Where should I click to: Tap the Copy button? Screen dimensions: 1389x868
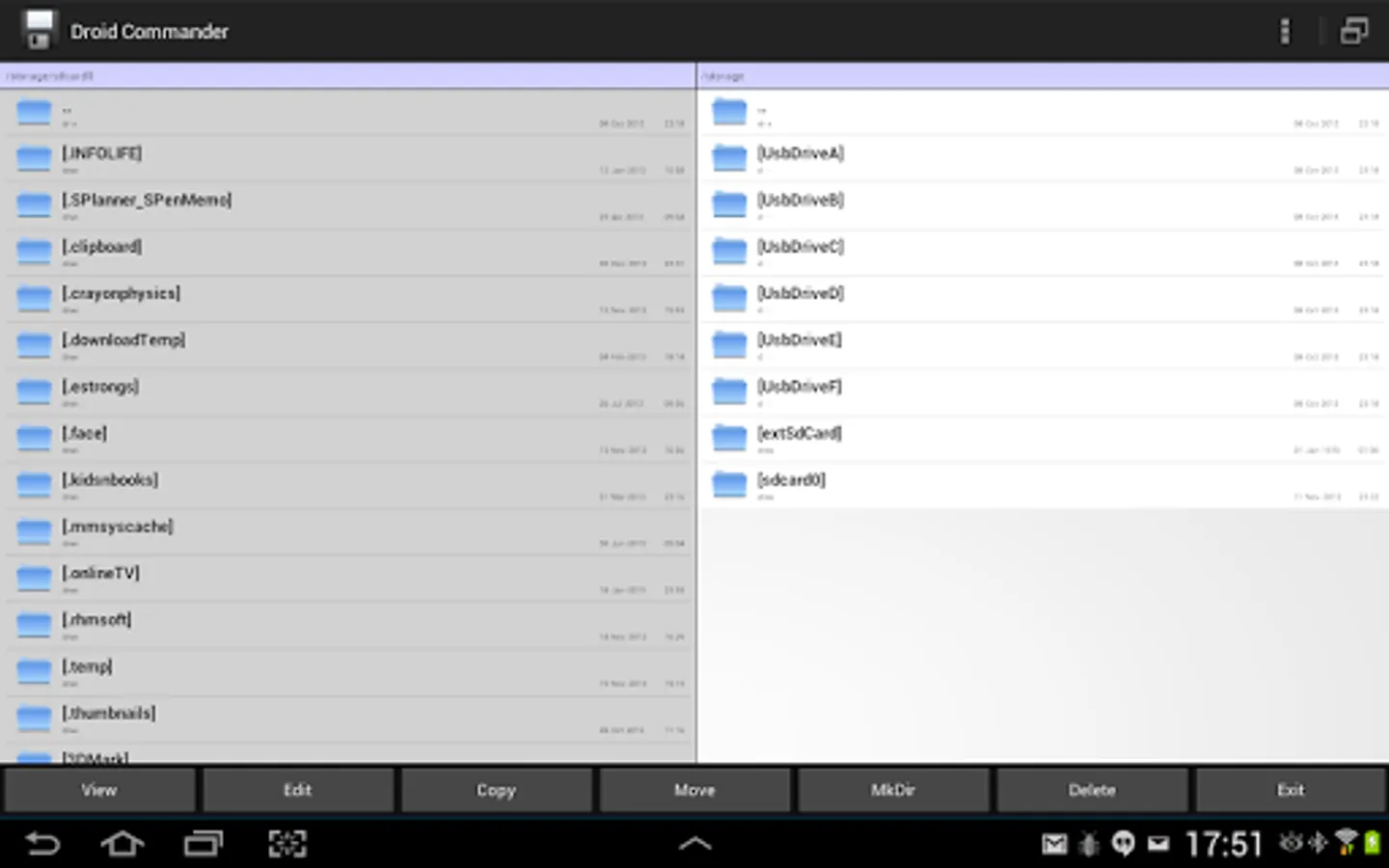[x=497, y=791]
